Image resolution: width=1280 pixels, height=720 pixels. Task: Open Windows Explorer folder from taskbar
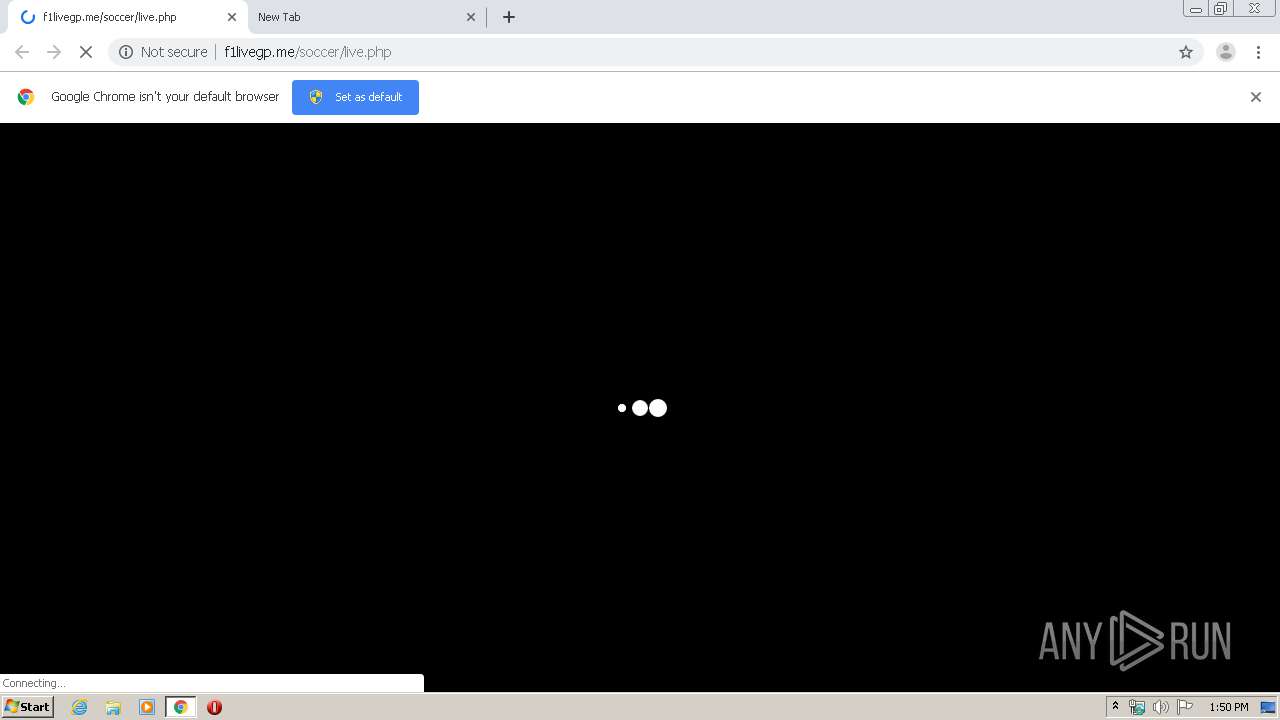coord(113,707)
